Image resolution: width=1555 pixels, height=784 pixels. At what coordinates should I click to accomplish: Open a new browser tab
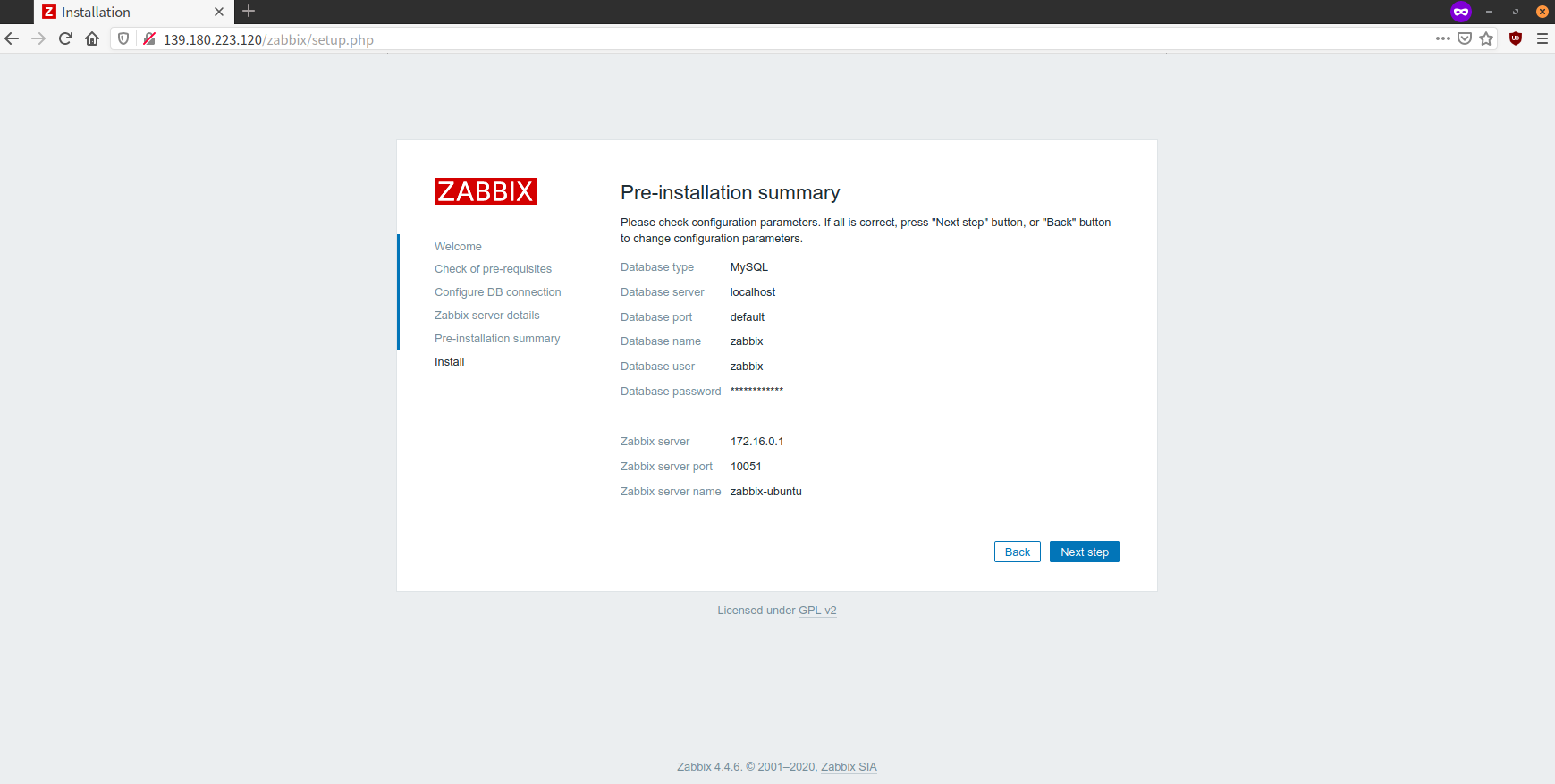pyautogui.click(x=249, y=12)
